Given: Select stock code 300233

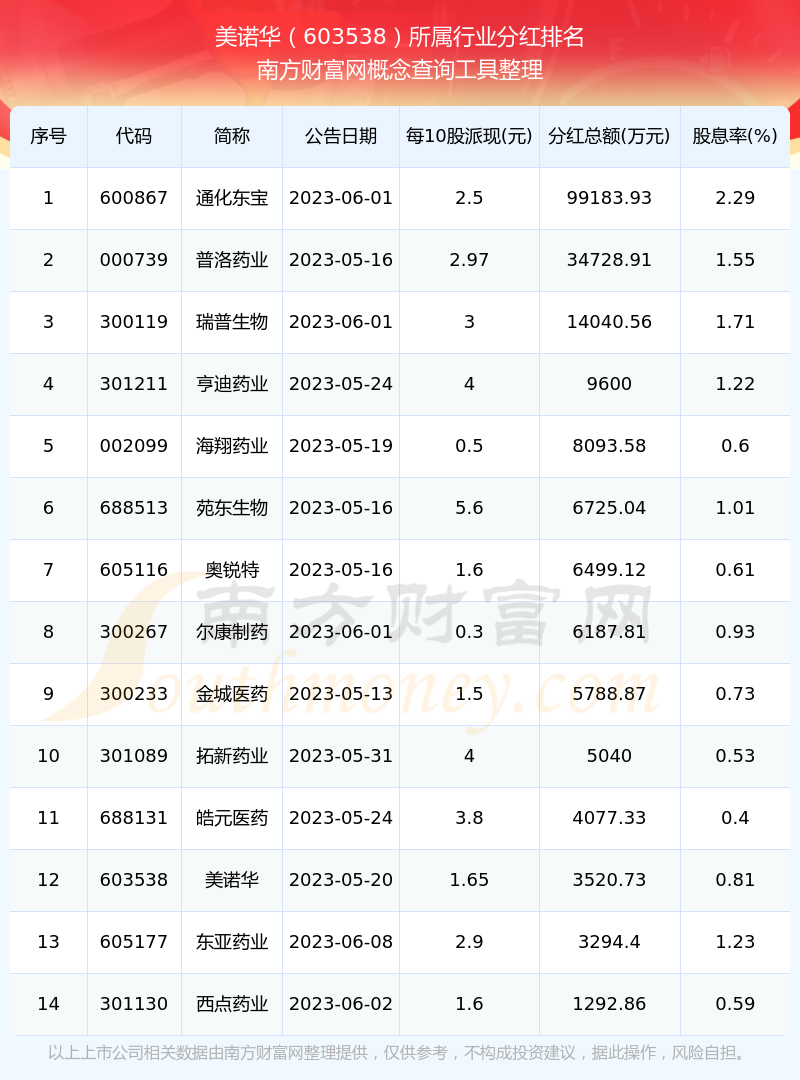Looking at the screenshot, I should pyautogui.click(x=134, y=694).
